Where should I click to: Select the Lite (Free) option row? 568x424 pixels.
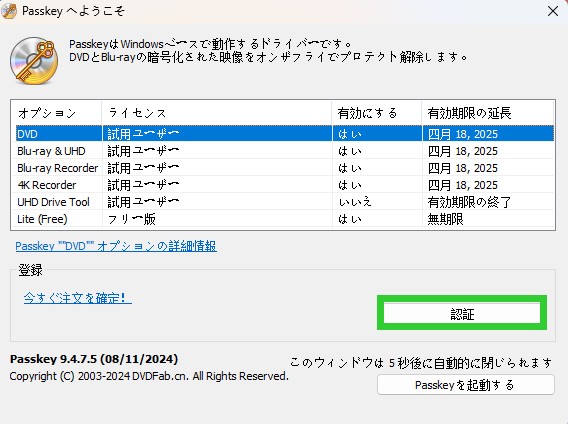pyautogui.click(x=285, y=219)
